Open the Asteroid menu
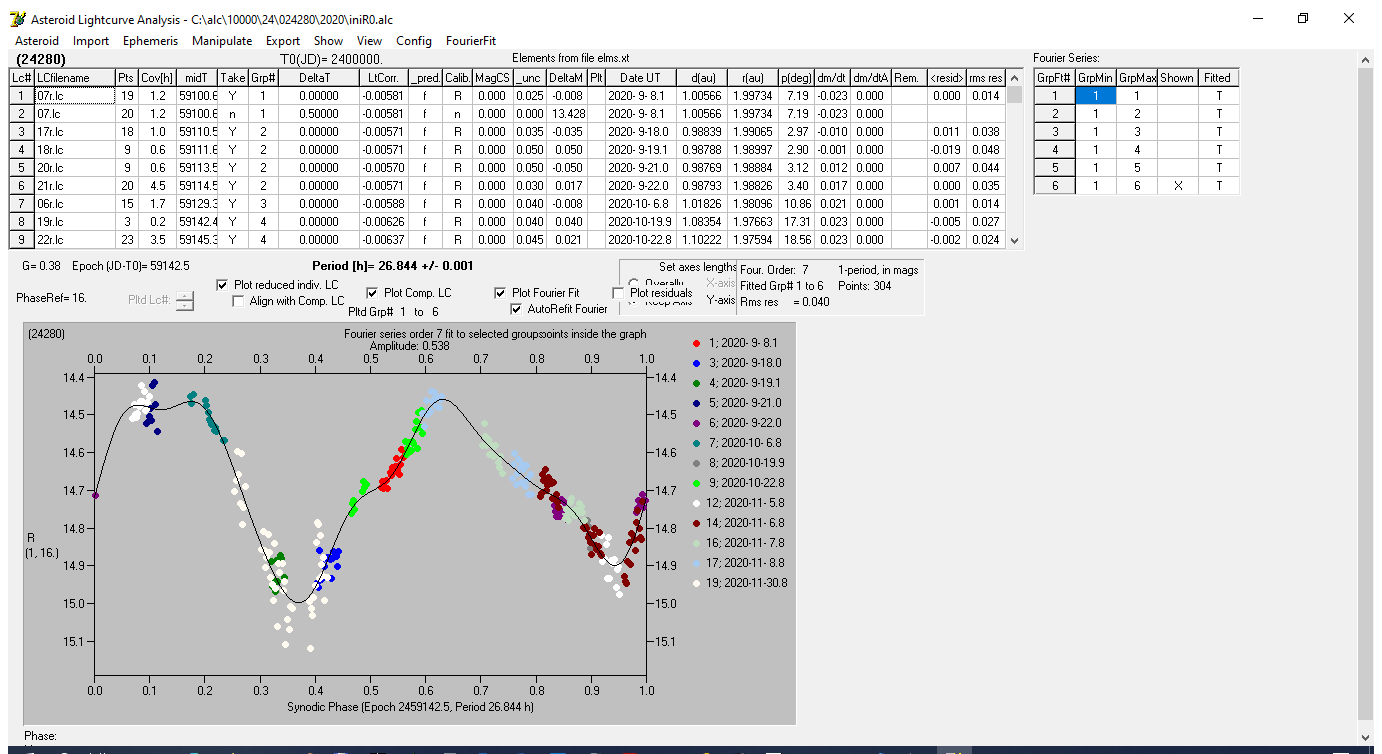Viewport: 1382px width, 754px height. point(37,41)
